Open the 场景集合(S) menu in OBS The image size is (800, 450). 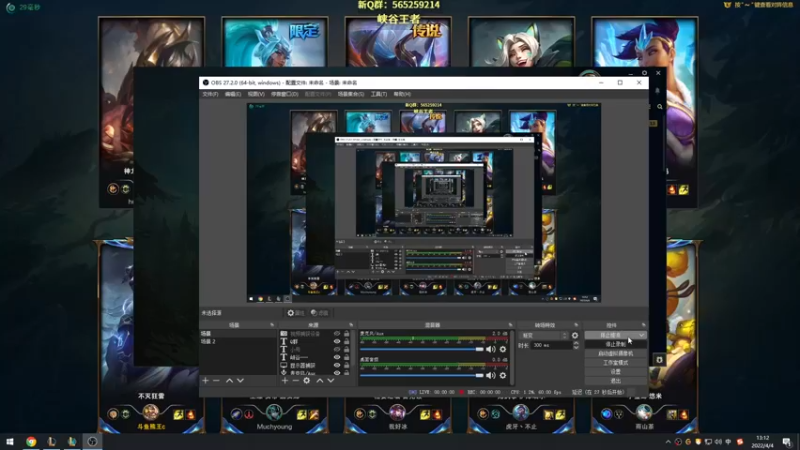pyautogui.click(x=351, y=94)
